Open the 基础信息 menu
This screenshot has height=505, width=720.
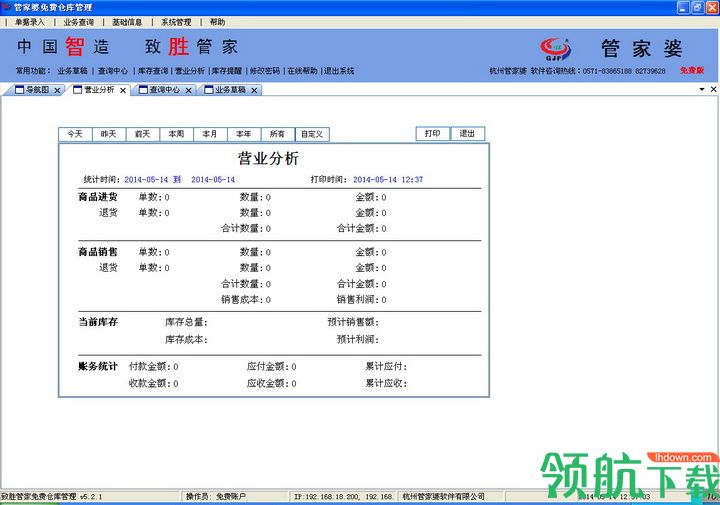pos(127,22)
